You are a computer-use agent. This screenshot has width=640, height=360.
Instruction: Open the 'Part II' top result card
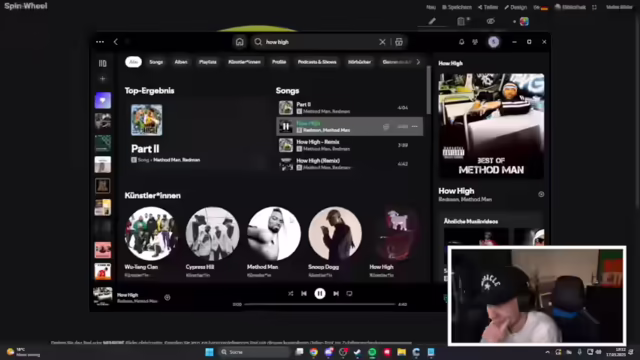coord(196,135)
